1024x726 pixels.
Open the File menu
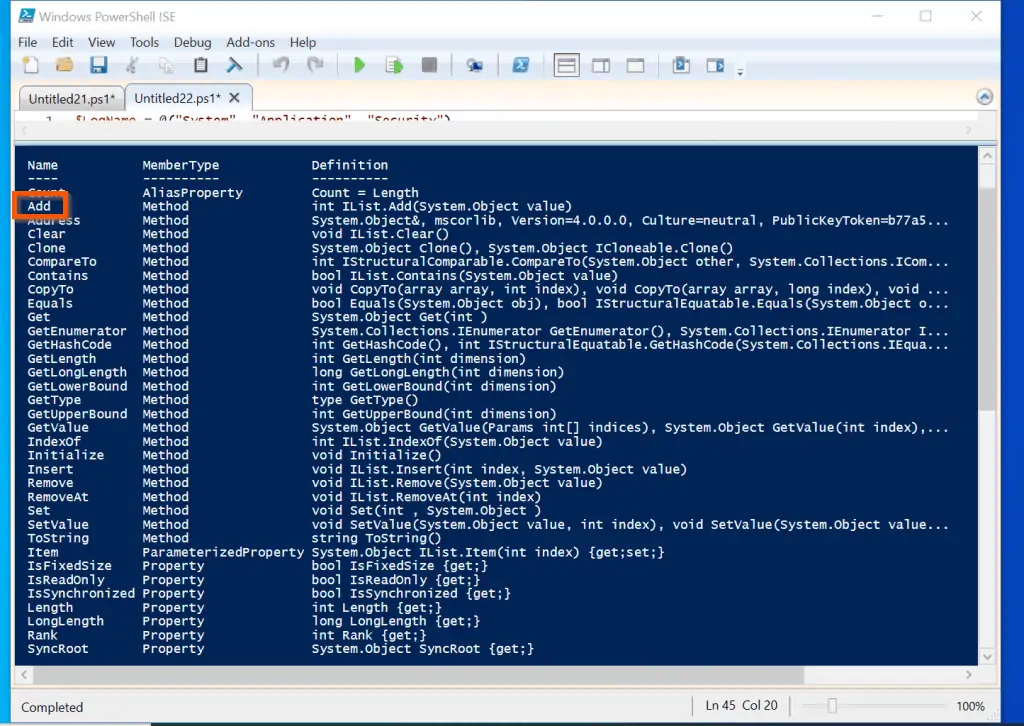(27, 42)
